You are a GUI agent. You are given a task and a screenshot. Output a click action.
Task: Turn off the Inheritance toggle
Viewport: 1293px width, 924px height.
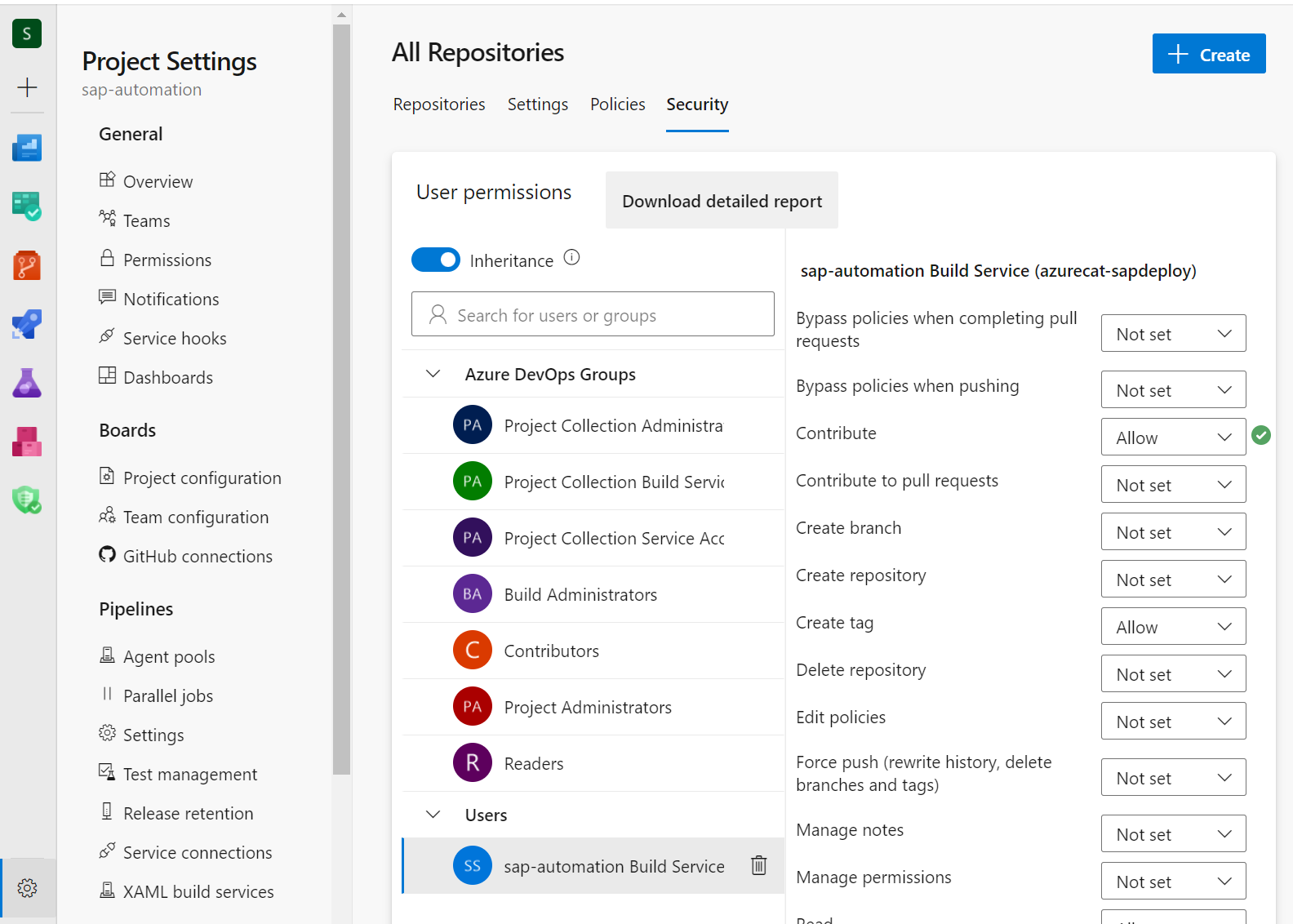436,260
